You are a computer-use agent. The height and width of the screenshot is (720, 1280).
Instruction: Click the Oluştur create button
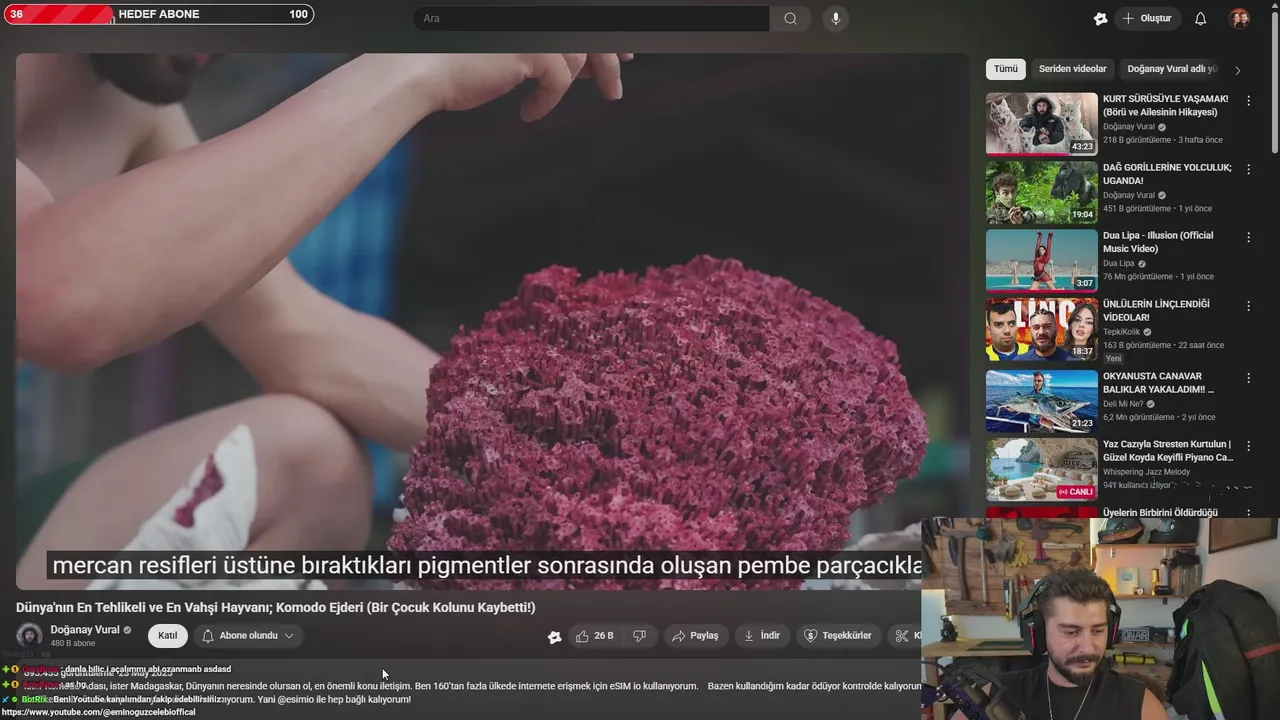1148,18
